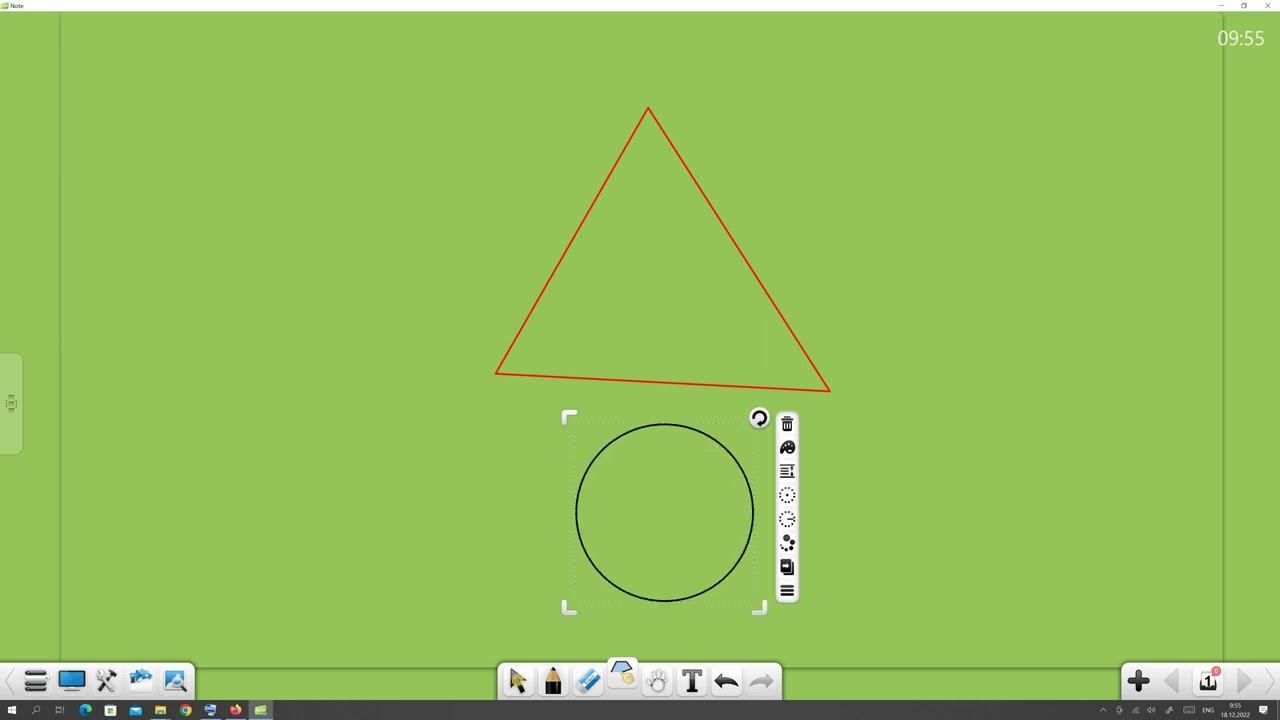Click the fading dots icon in object toolbar
This screenshot has height=720, width=1280.
click(x=787, y=543)
